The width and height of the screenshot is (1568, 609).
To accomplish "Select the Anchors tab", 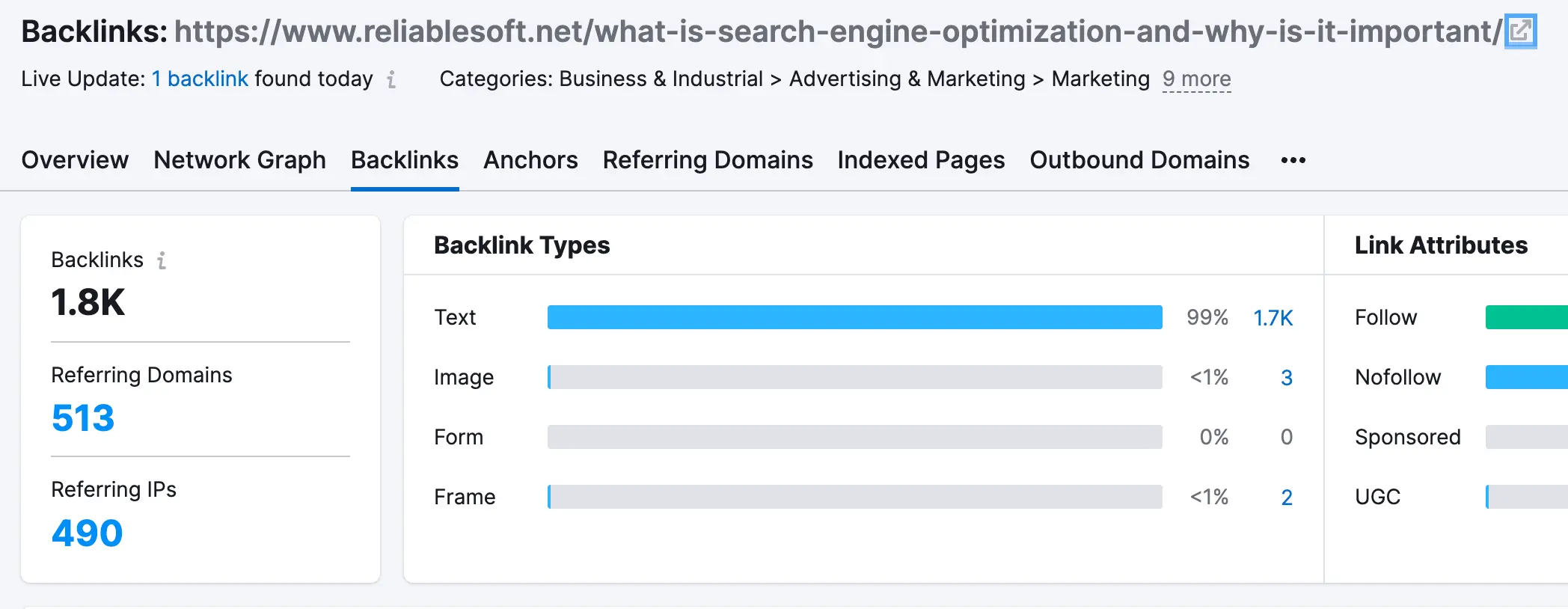I will [x=530, y=160].
